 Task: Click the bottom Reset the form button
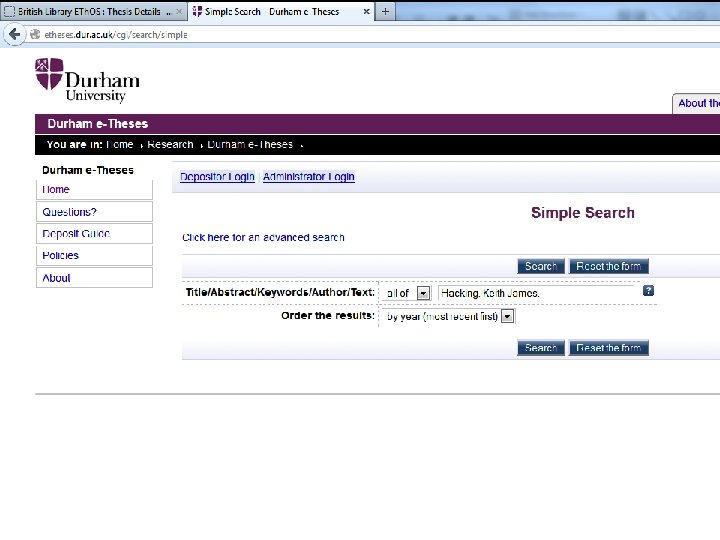(x=608, y=348)
